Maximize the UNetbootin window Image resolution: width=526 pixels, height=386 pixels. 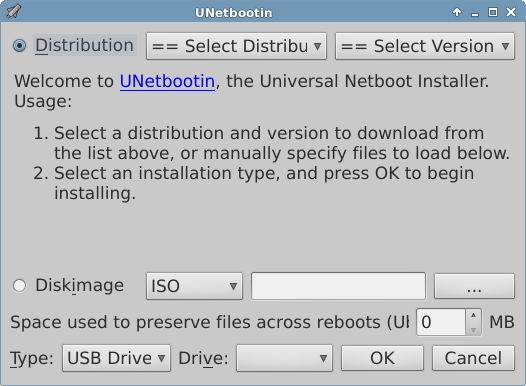click(x=493, y=12)
